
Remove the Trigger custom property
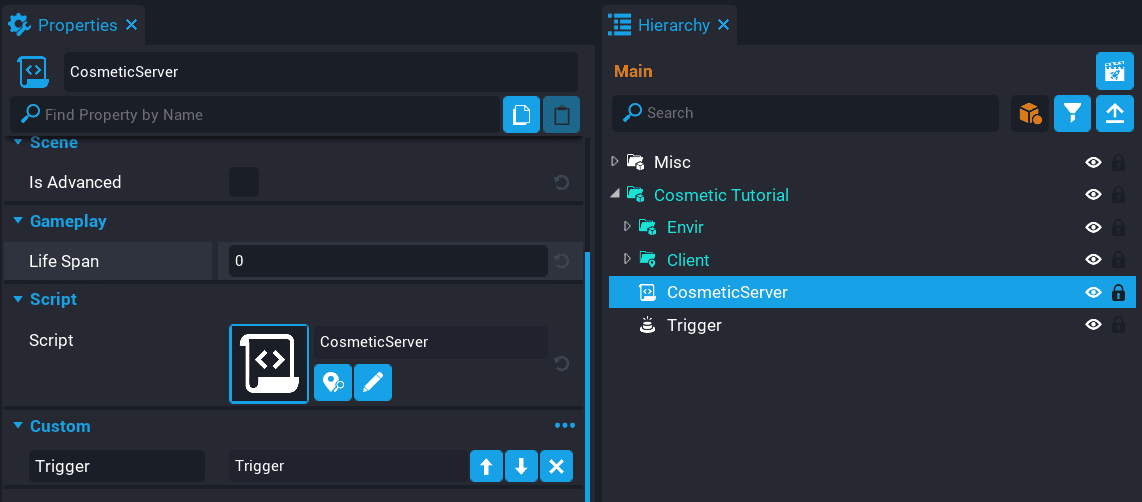click(557, 466)
